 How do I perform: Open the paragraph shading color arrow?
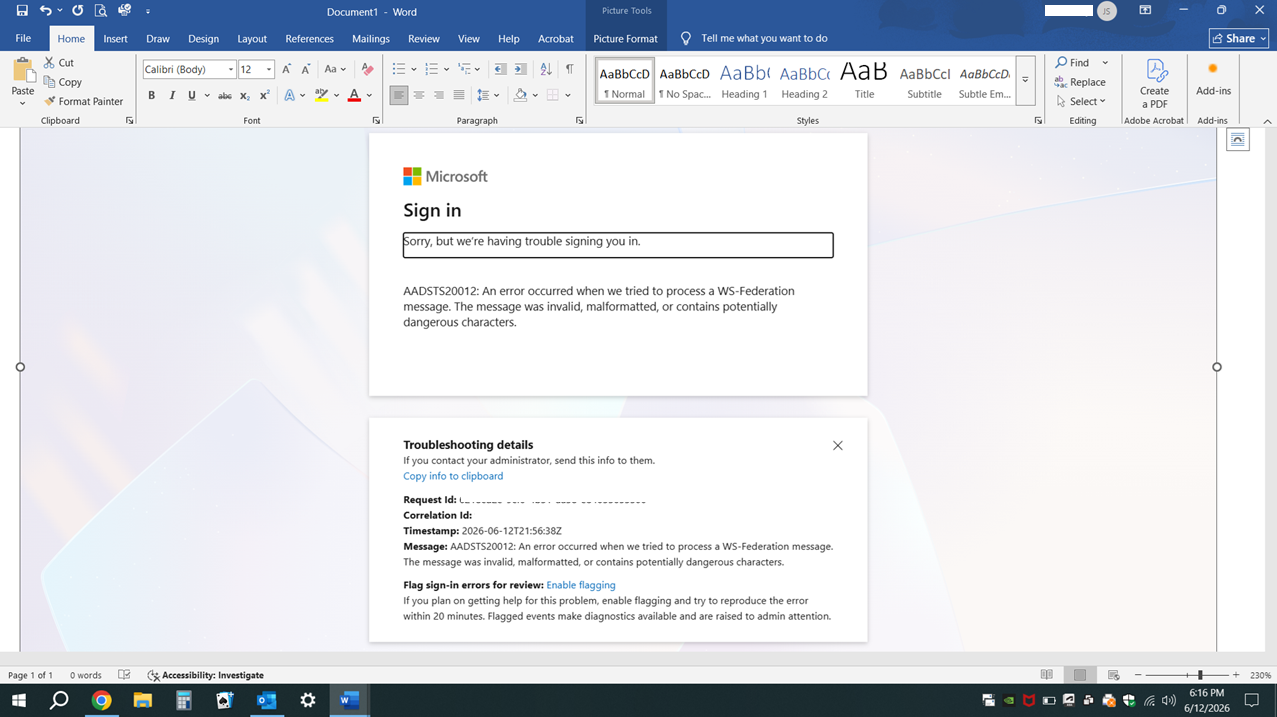(536, 96)
